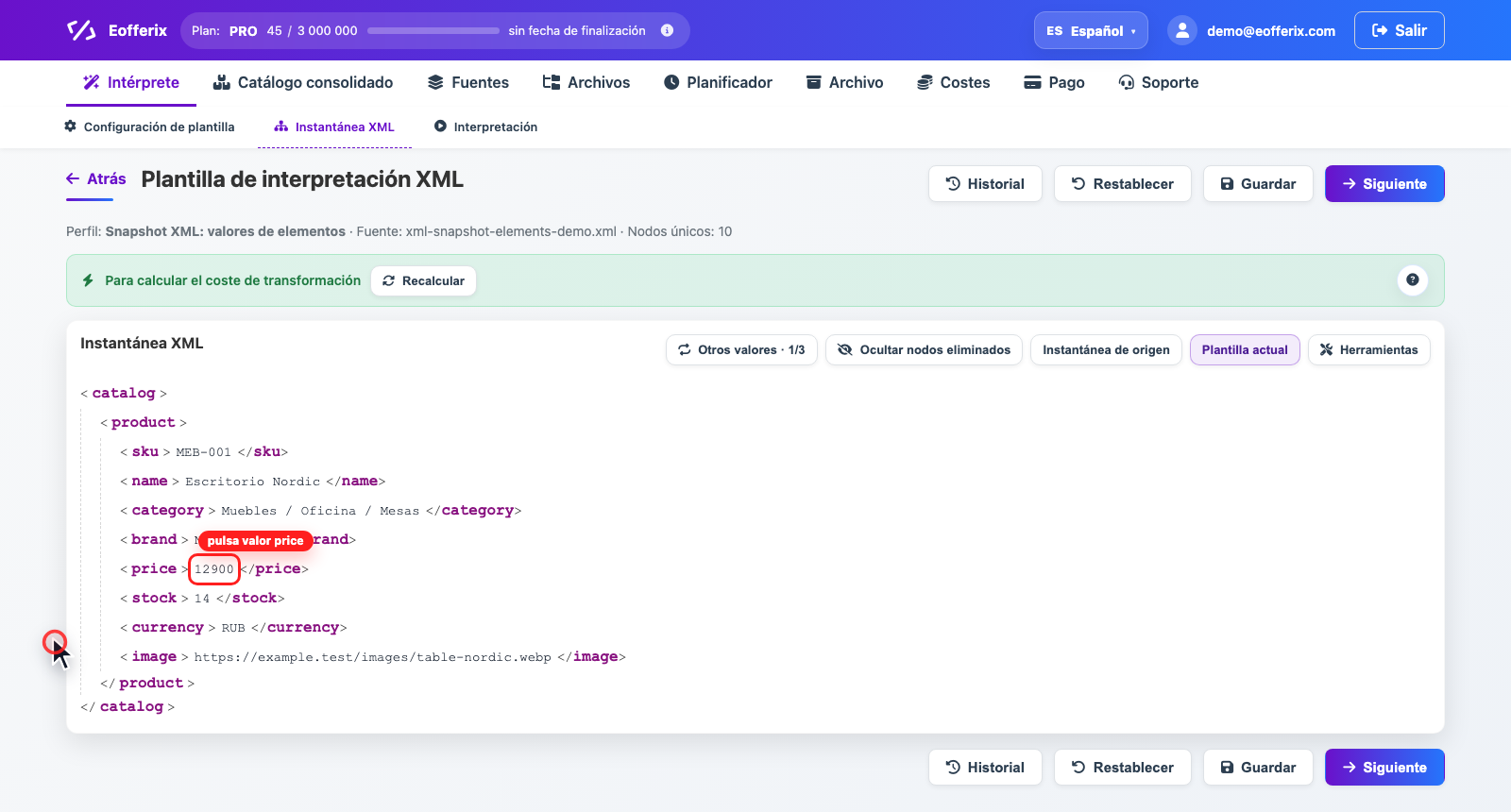Click top Guardar button
The image size is (1511, 812).
click(1258, 184)
